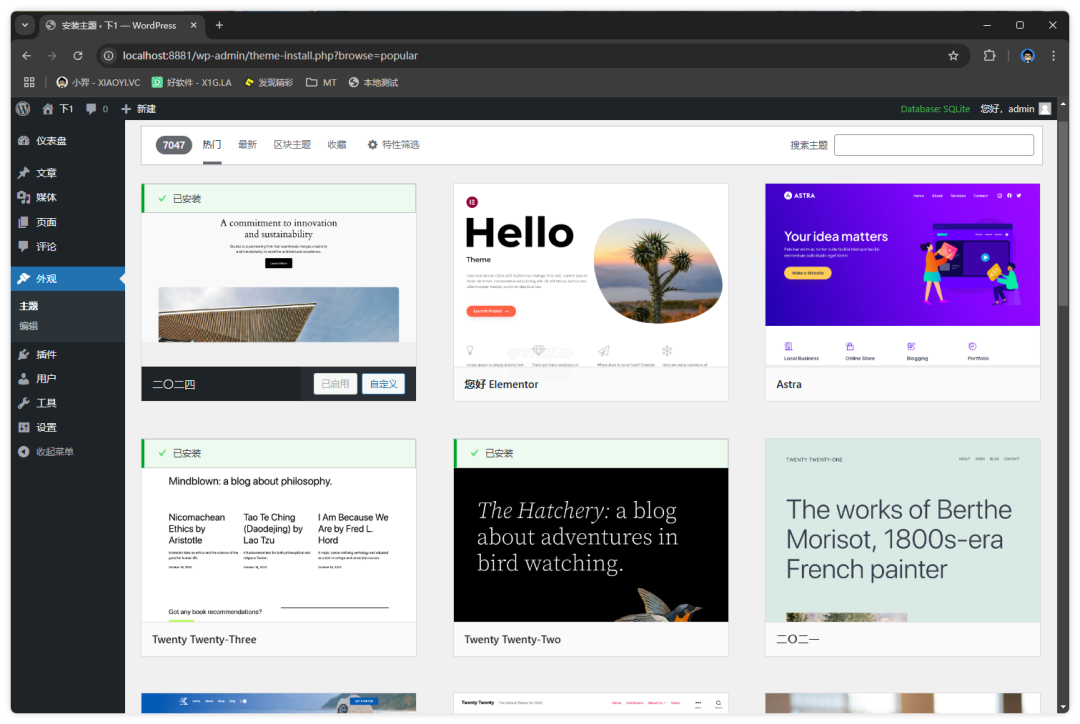Open 文章 posts menu in sidebar

(68, 173)
